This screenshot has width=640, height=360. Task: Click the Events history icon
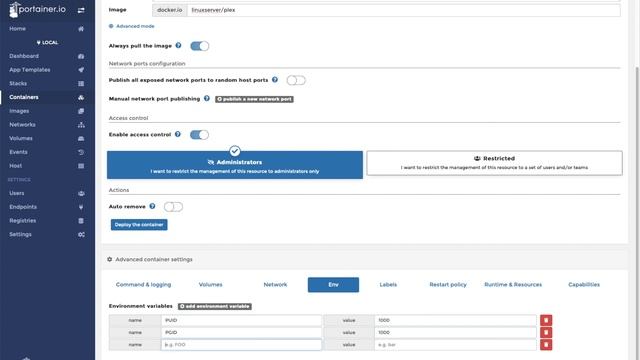click(x=81, y=152)
